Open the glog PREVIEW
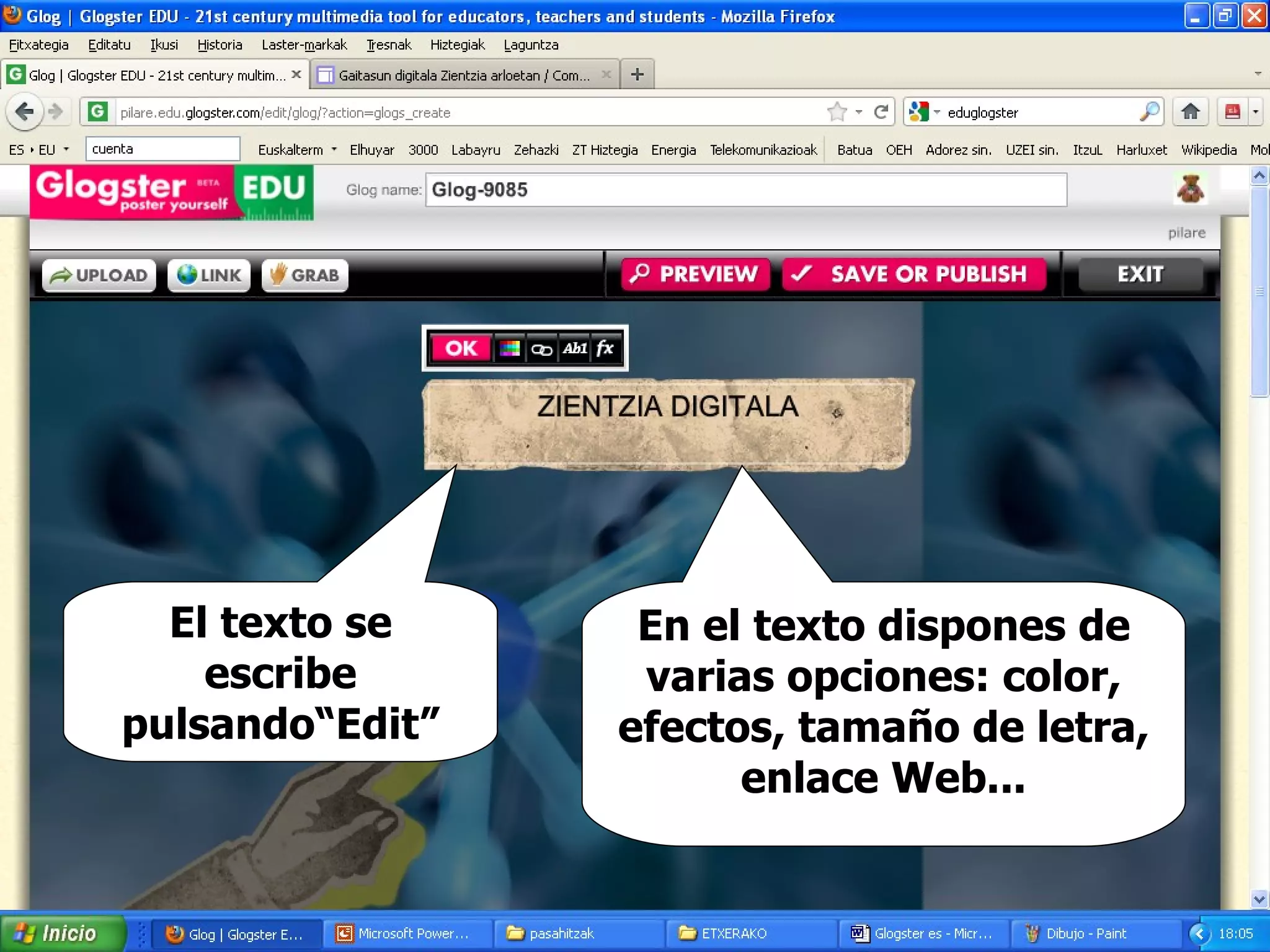The image size is (1270, 952). pos(695,274)
